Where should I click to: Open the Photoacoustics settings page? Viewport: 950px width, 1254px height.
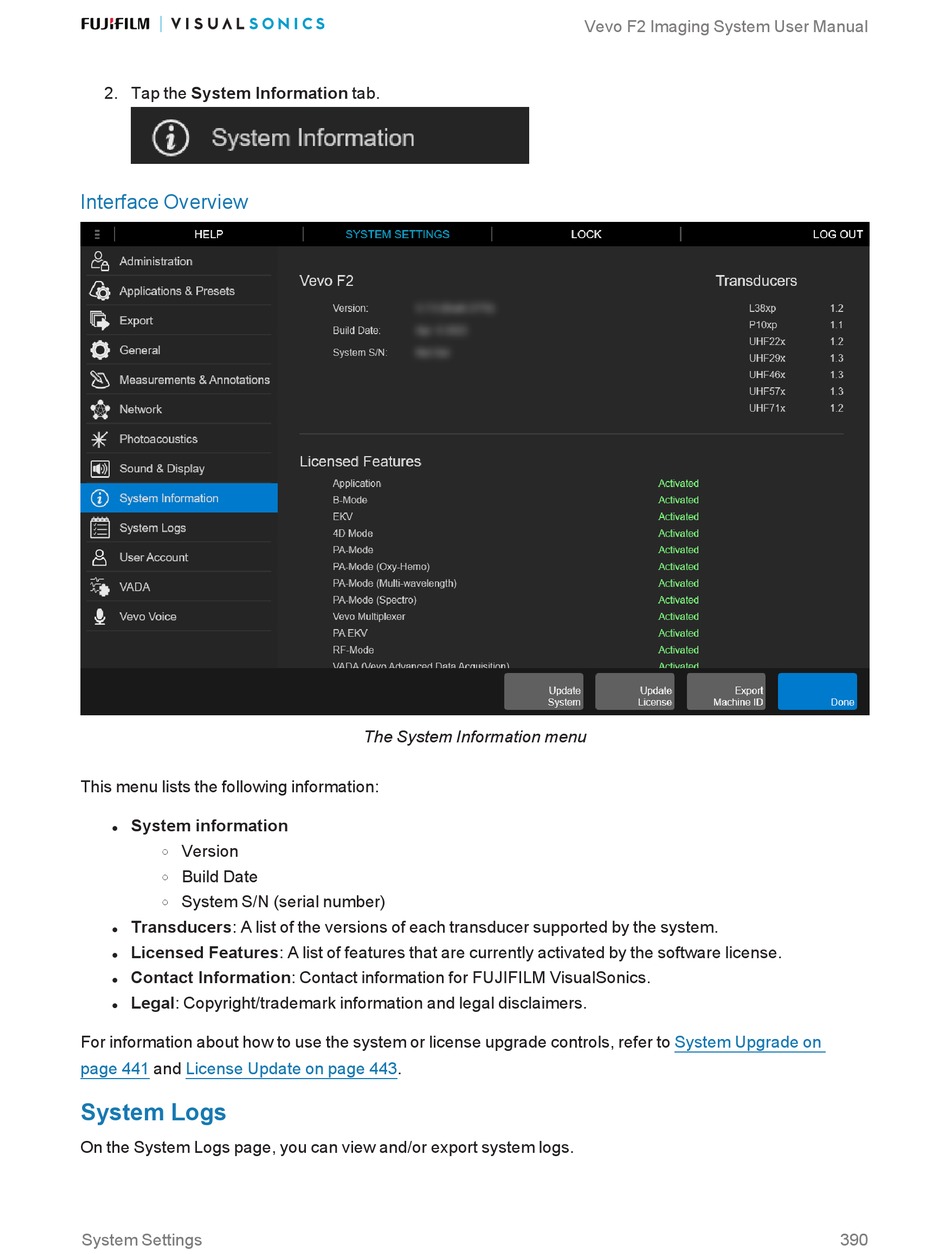179,439
